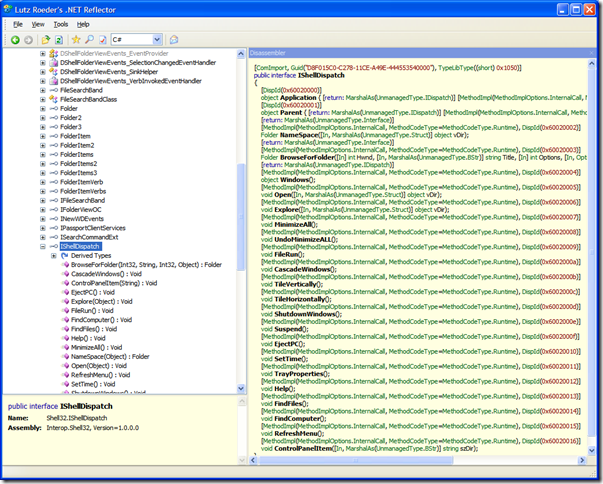603x484 pixels.
Task: Click the SetTime method icon
Action: tap(66, 384)
